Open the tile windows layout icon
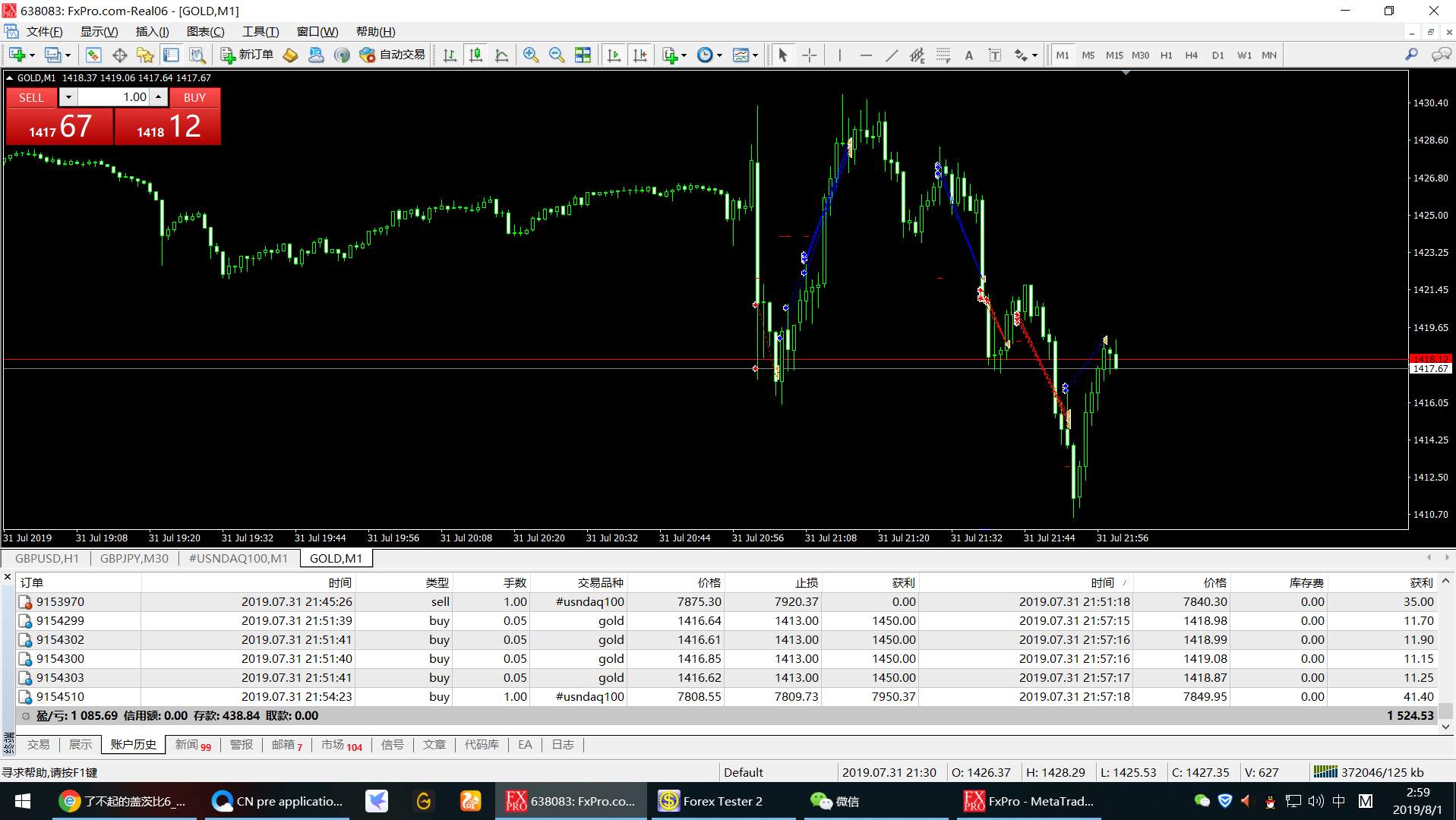Screen dimensions: 1456x820 pos(583,55)
